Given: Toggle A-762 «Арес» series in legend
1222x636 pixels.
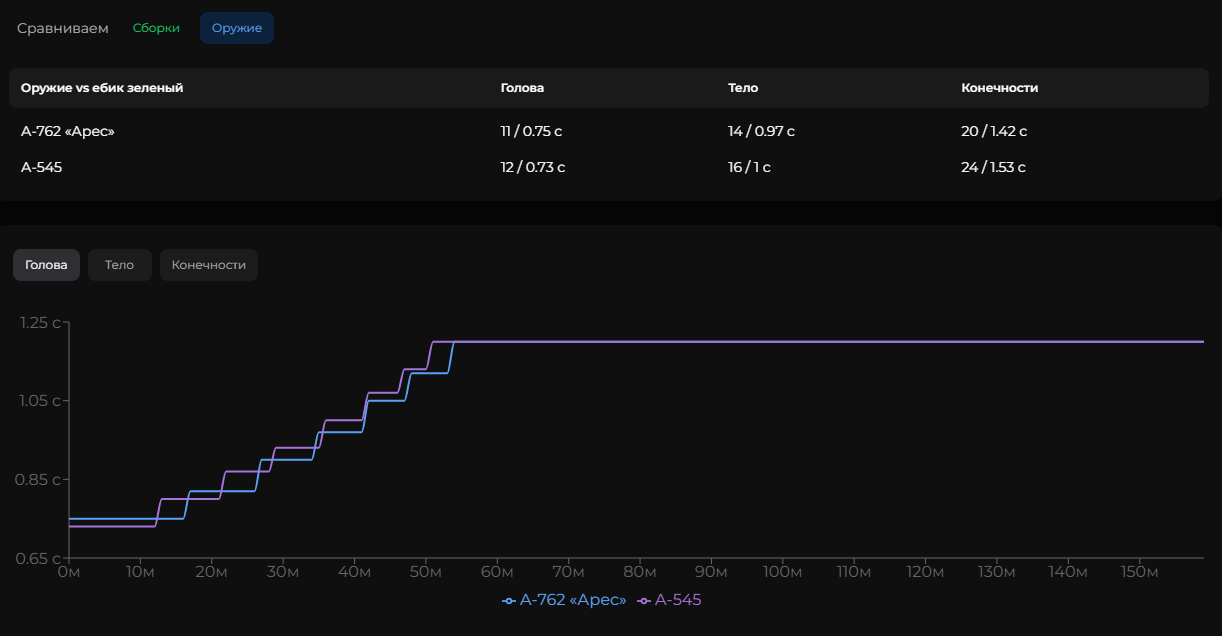Looking at the screenshot, I should click(564, 600).
